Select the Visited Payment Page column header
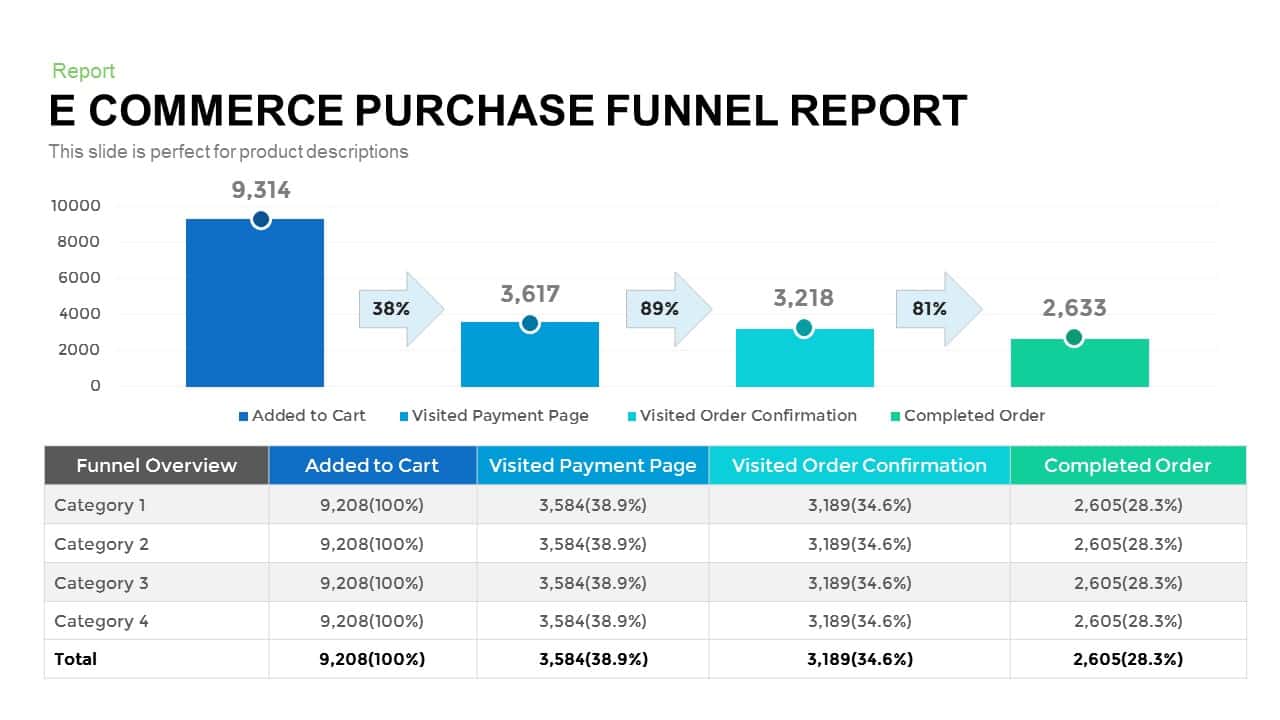Viewport: 1280px width, 720px height. click(593, 466)
